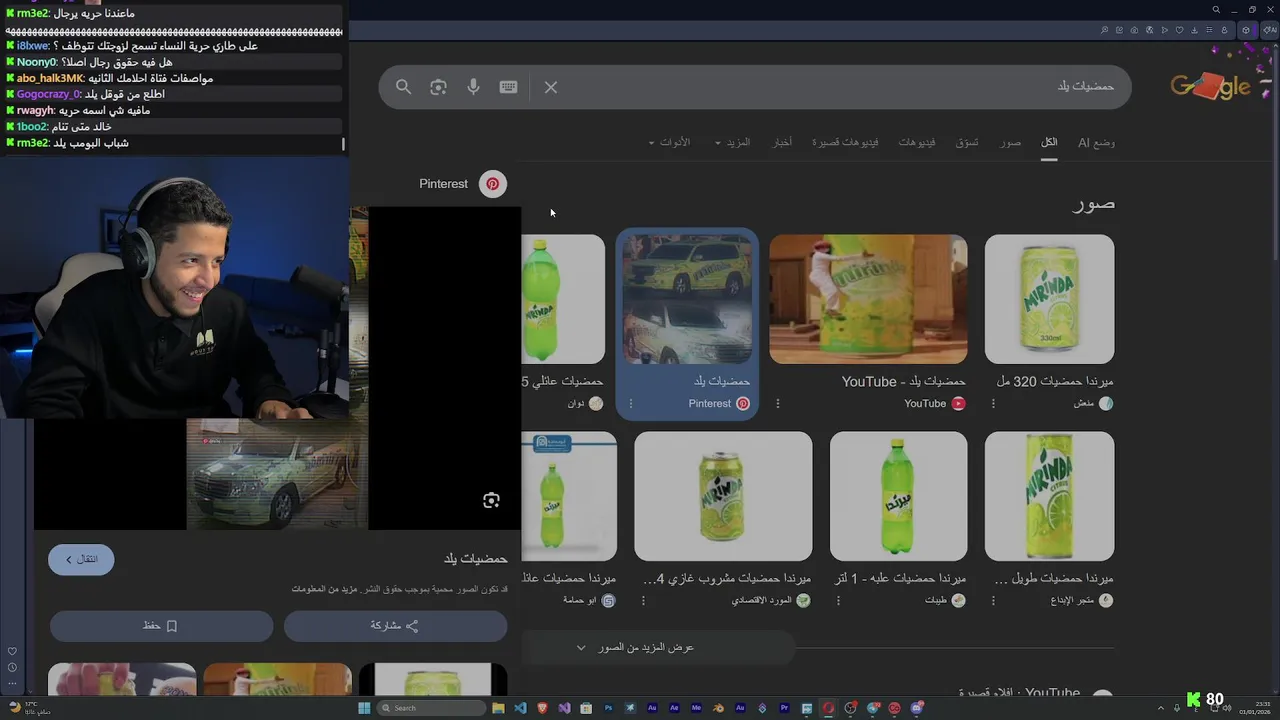Screen dimensions: 1280x720
Task: Click the red Pinterest logo in preview header
Action: coord(493,184)
